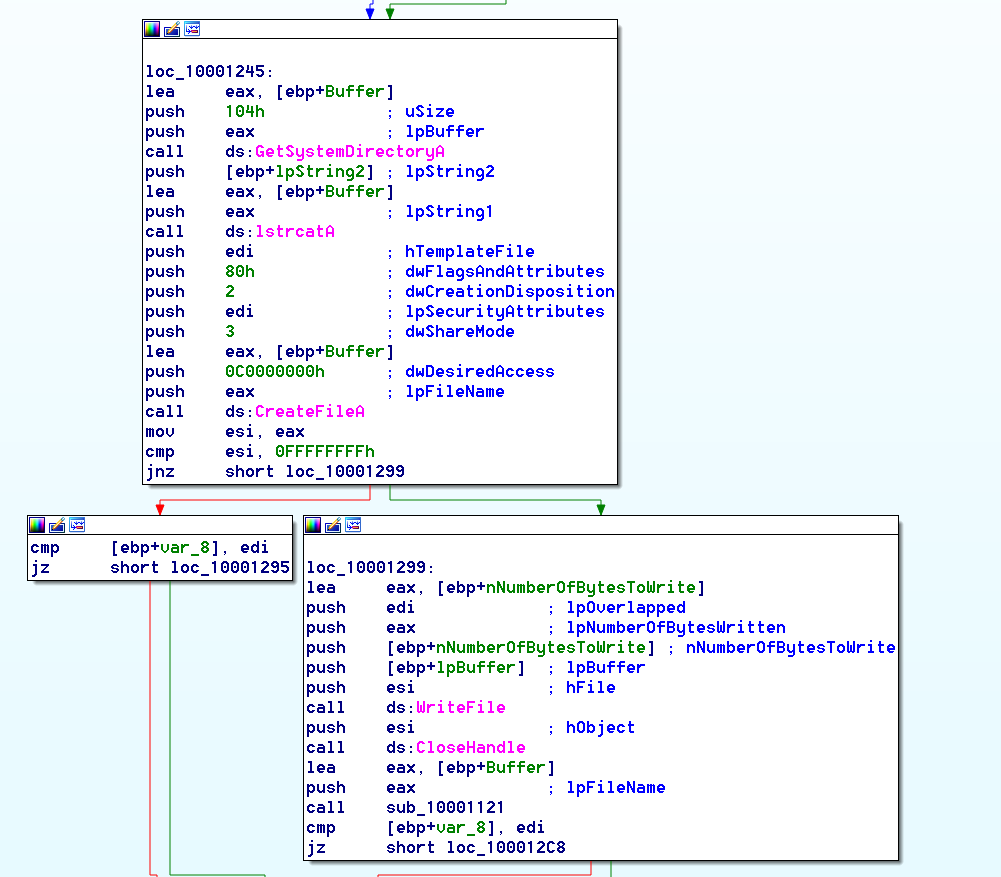Click group-nodes icon on the cmp var_8 block
Screen dimensions: 1001x877
pyautogui.click(x=76, y=525)
